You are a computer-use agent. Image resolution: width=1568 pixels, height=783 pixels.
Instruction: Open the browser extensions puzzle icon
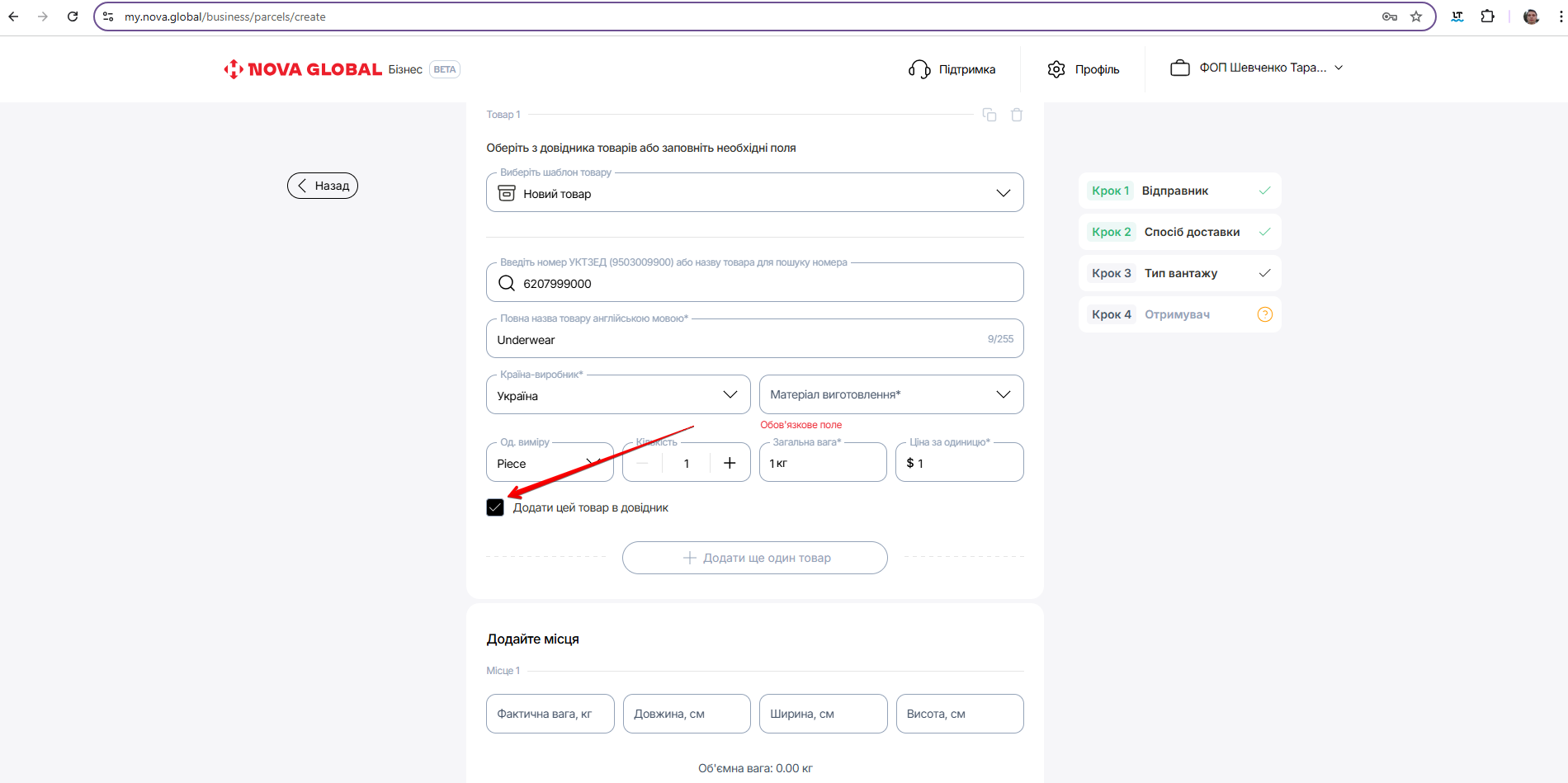(x=1487, y=17)
